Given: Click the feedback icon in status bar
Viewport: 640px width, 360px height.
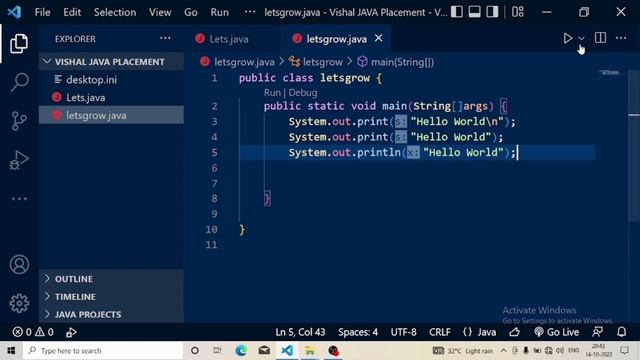Looking at the screenshot, I should [598, 332].
